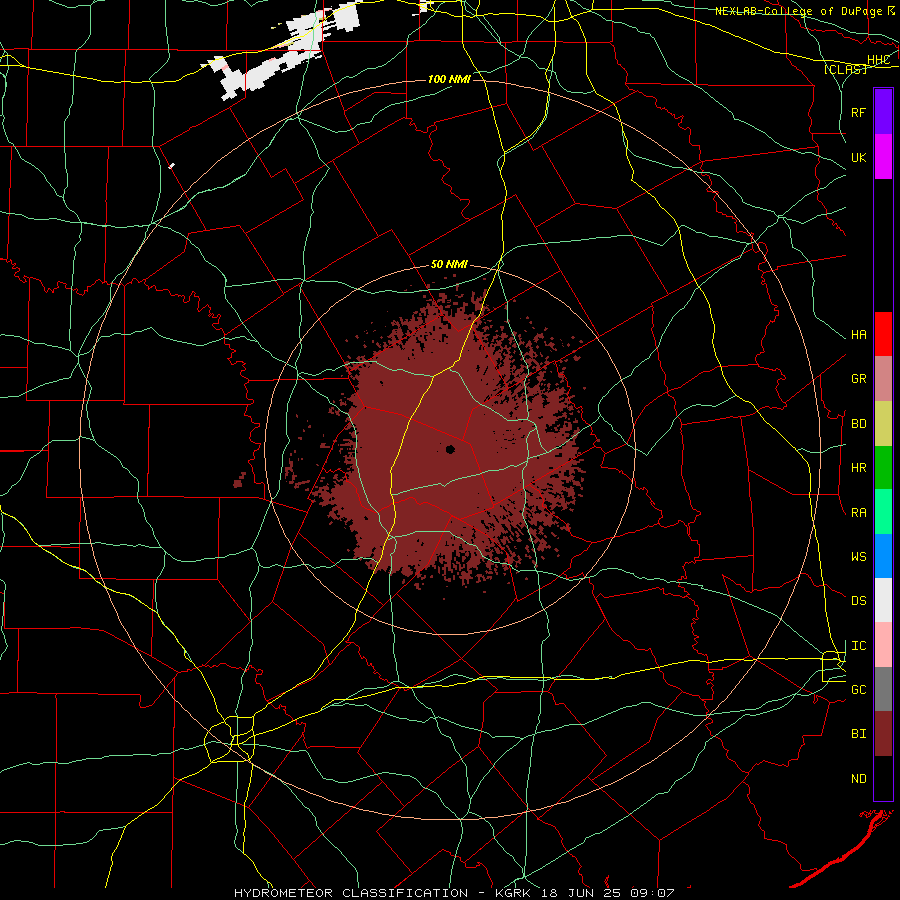Click the KGRK radar site identifier
Viewport: 900px width, 900px height.
(x=515, y=893)
